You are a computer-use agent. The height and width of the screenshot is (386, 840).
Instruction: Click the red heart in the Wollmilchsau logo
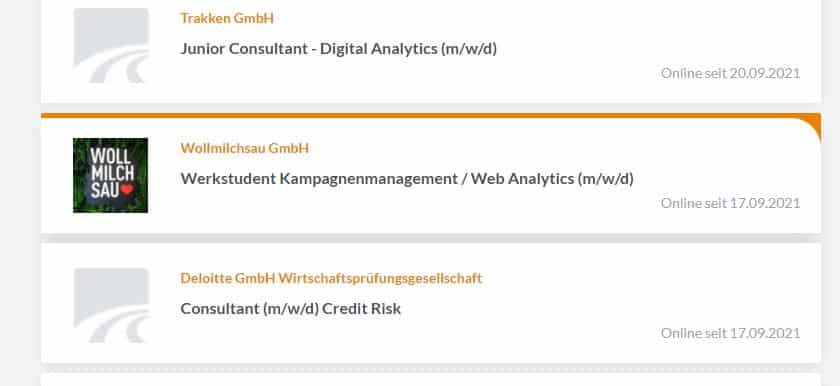click(127, 189)
